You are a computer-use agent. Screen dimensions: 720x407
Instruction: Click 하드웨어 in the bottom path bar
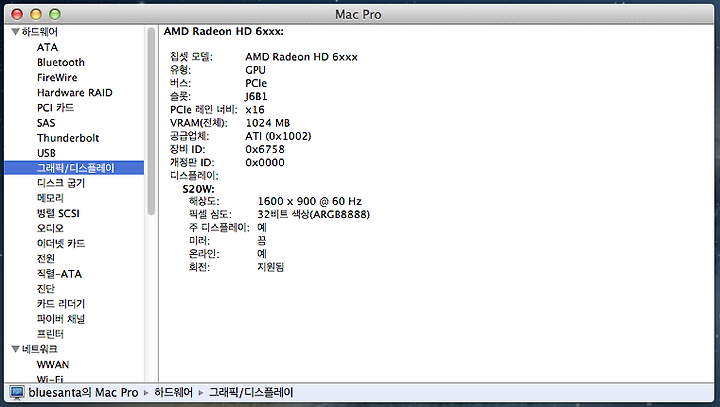[173, 392]
